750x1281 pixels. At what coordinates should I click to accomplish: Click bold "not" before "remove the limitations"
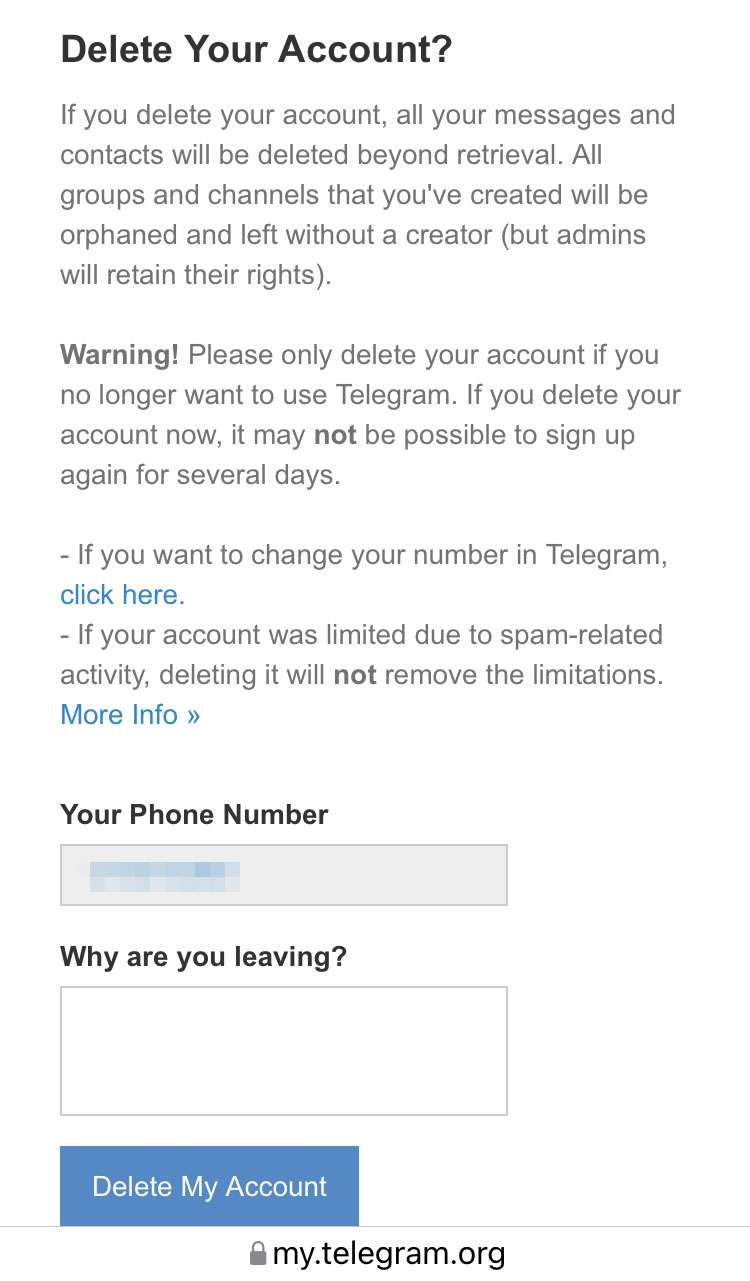click(354, 675)
